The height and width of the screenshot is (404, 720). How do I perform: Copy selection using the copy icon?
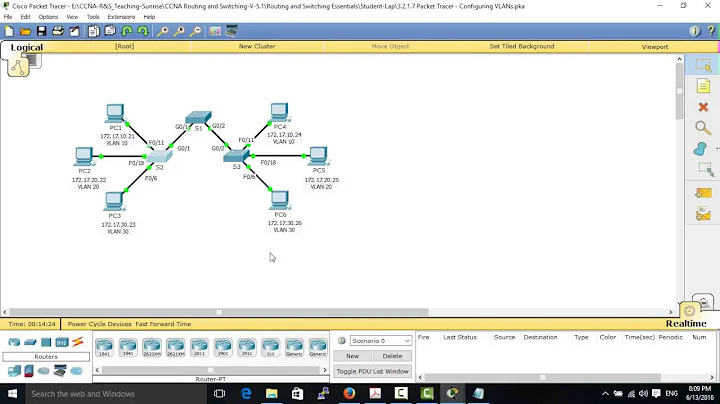pyautogui.click(x=94, y=31)
